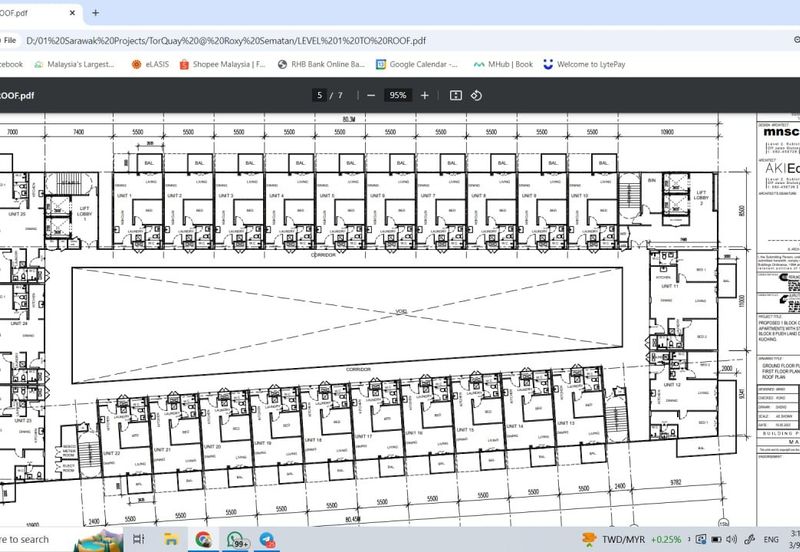800x552 pixels.
Task: Open Chrome from the taskbar
Action: click(204, 539)
